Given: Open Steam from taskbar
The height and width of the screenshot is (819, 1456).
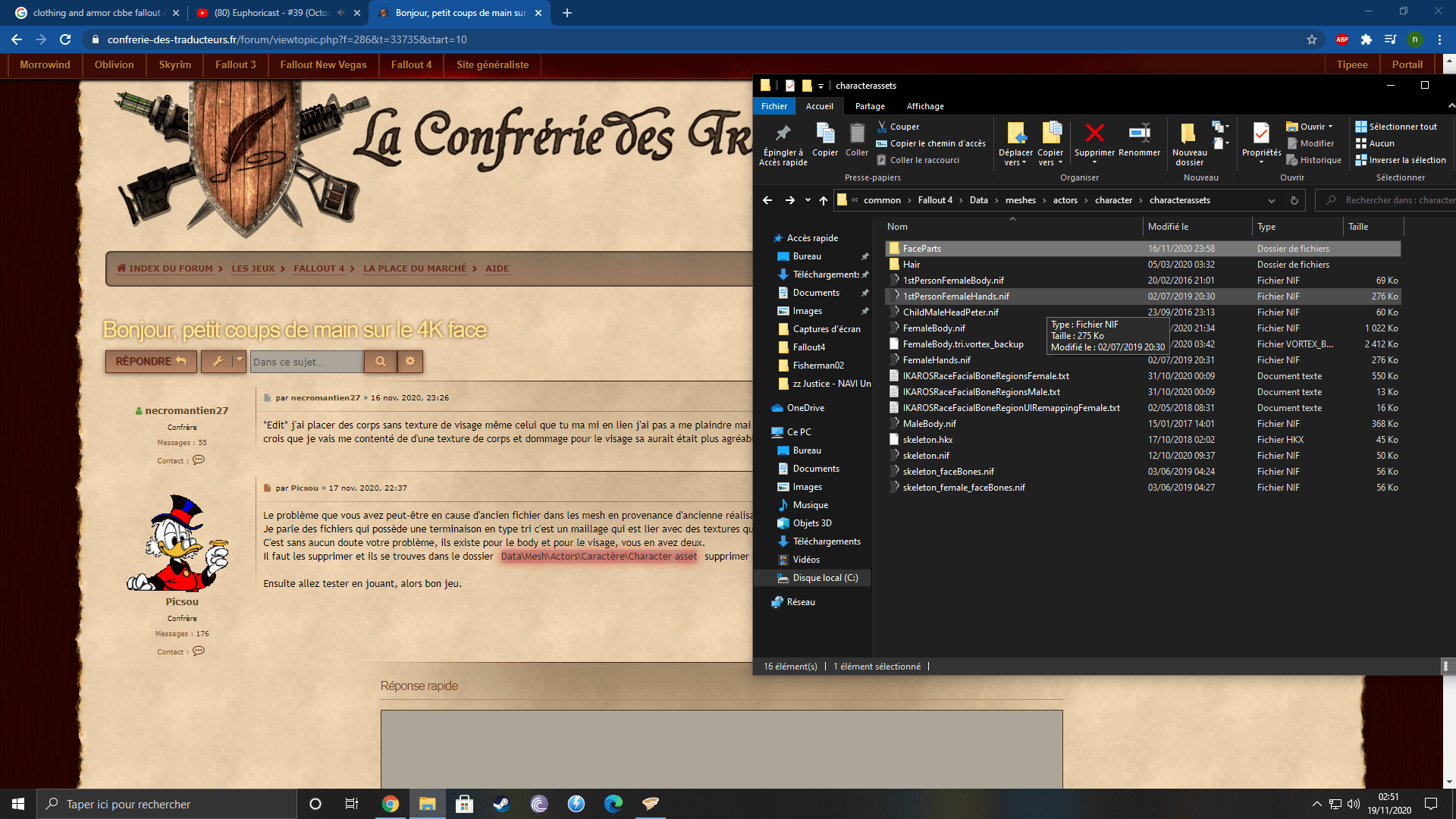Looking at the screenshot, I should 501,804.
